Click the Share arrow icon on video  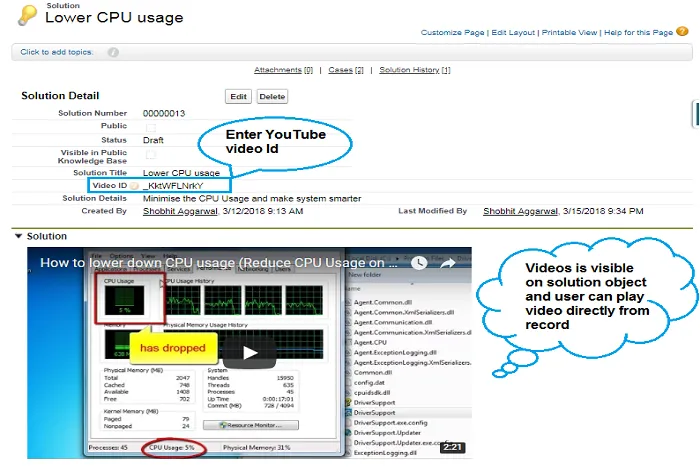448,263
